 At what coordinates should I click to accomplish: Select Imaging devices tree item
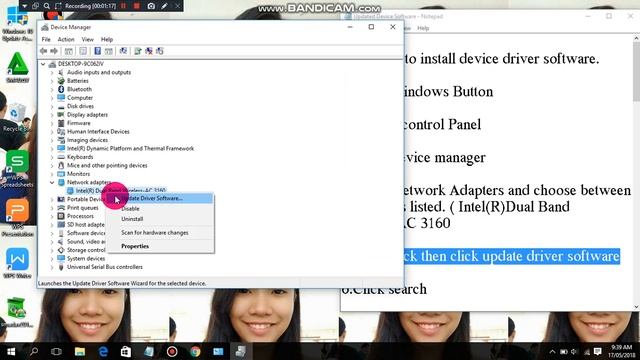87,140
